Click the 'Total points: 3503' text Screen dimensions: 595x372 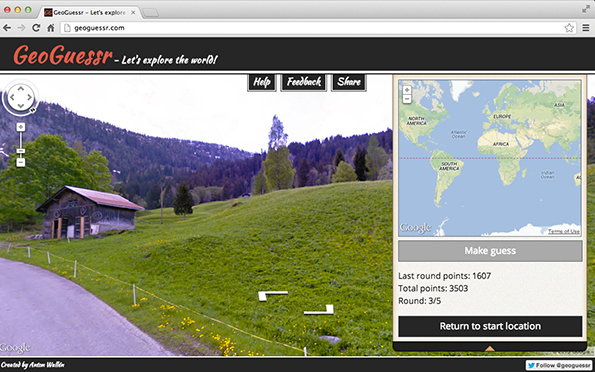[x=433, y=288]
